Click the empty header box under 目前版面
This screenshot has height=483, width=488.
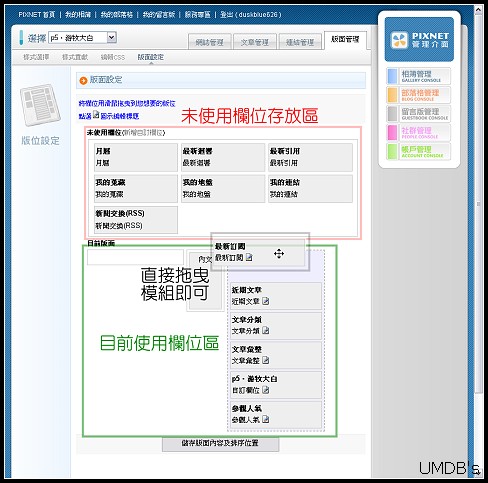coord(135,257)
